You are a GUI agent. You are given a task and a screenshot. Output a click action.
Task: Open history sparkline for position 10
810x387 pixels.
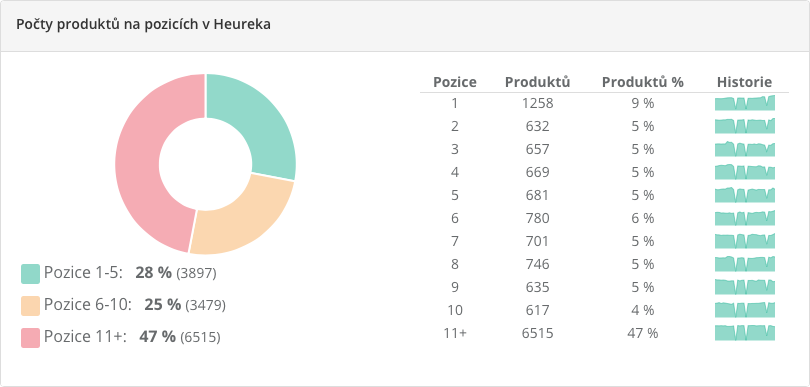745,310
